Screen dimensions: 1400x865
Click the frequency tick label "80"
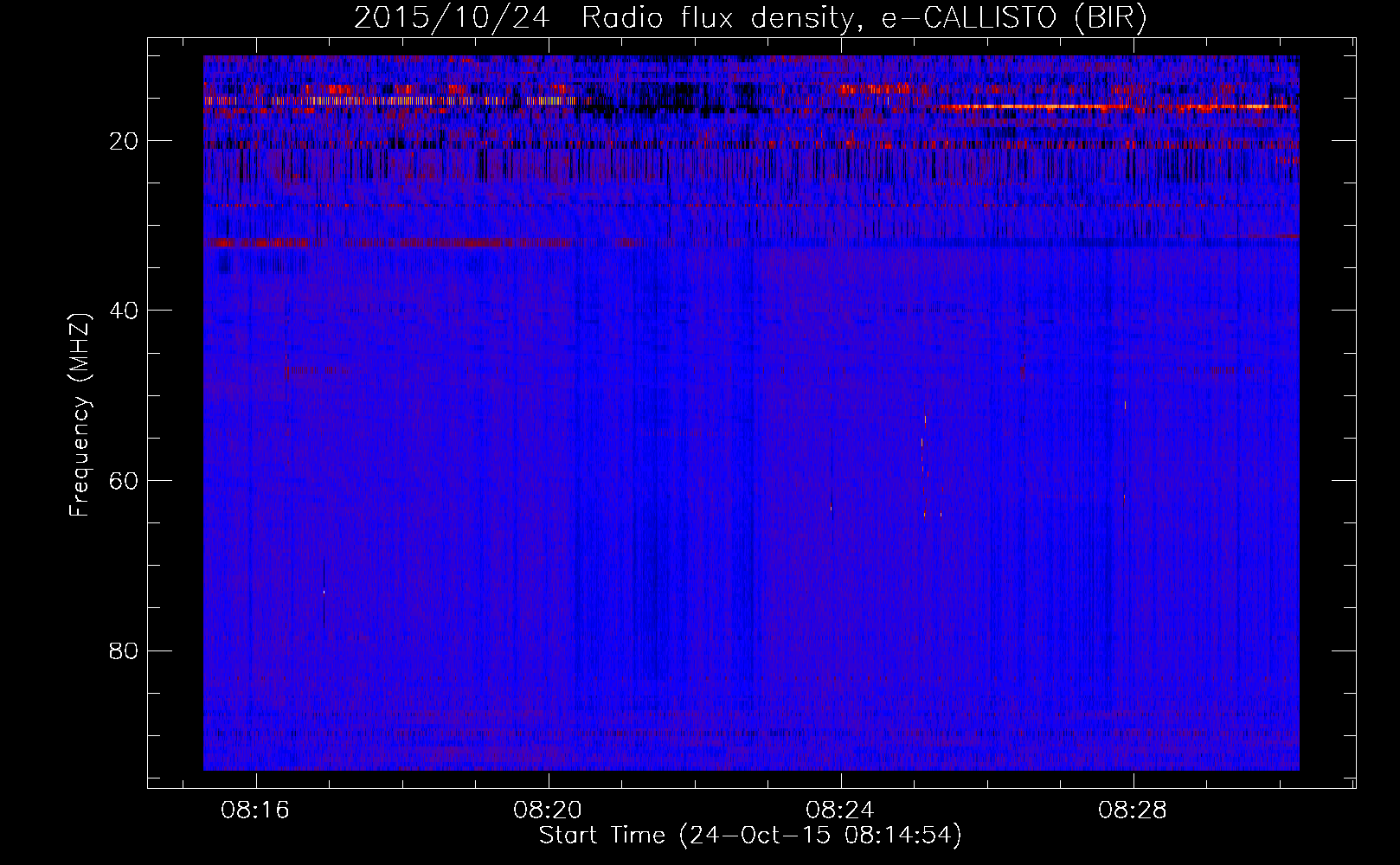(x=124, y=650)
